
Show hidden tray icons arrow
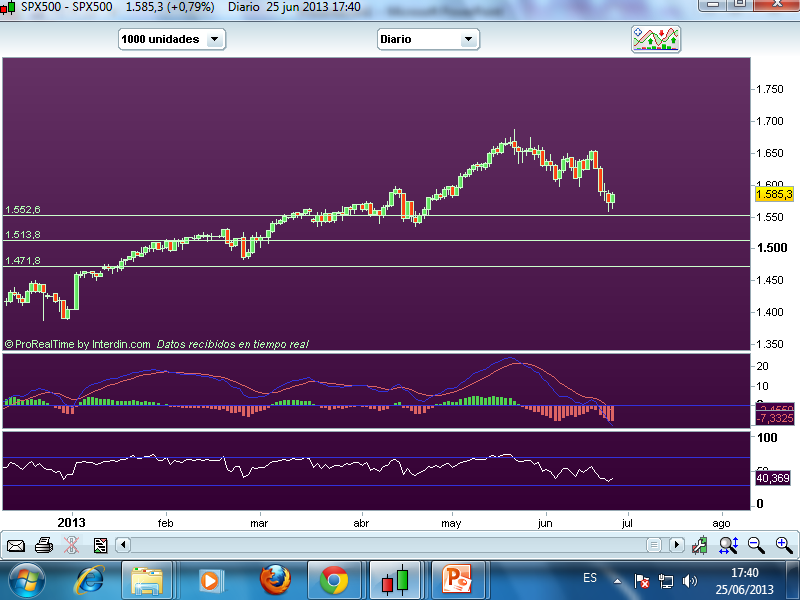click(617, 581)
